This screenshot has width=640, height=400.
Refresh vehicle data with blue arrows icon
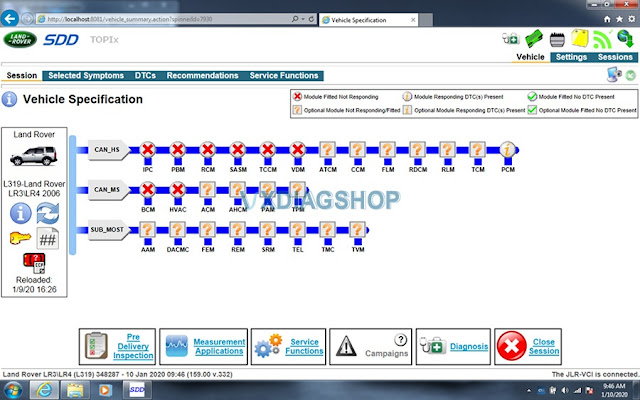pyautogui.click(x=48, y=213)
